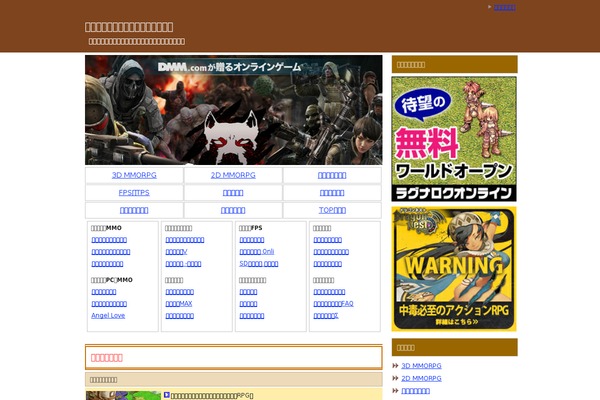Open 3D MMORPG in the sidebar list
The height and width of the screenshot is (400, 600).
[421, 366]
